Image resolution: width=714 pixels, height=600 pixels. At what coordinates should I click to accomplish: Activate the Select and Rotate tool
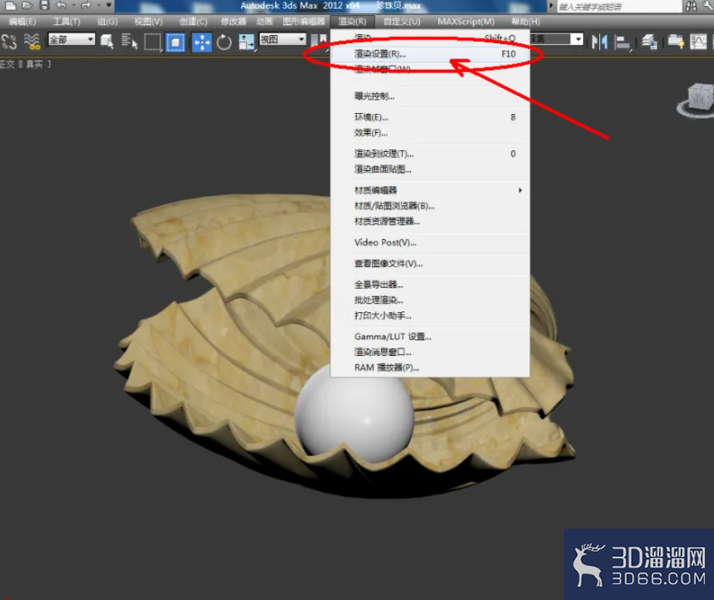point(224,42)
